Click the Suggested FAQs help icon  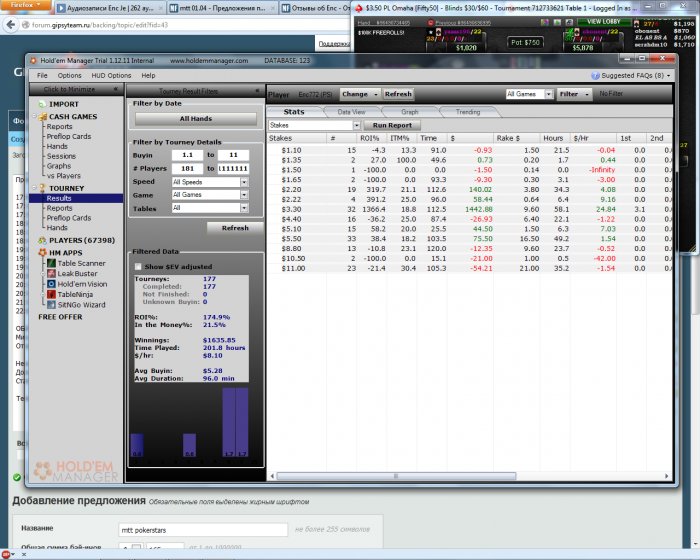[x=595, y=75]
